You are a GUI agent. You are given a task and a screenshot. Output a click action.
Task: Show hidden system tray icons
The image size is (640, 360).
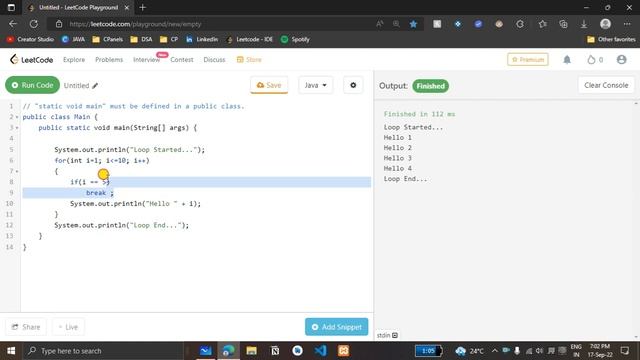[x=495, y=351]
